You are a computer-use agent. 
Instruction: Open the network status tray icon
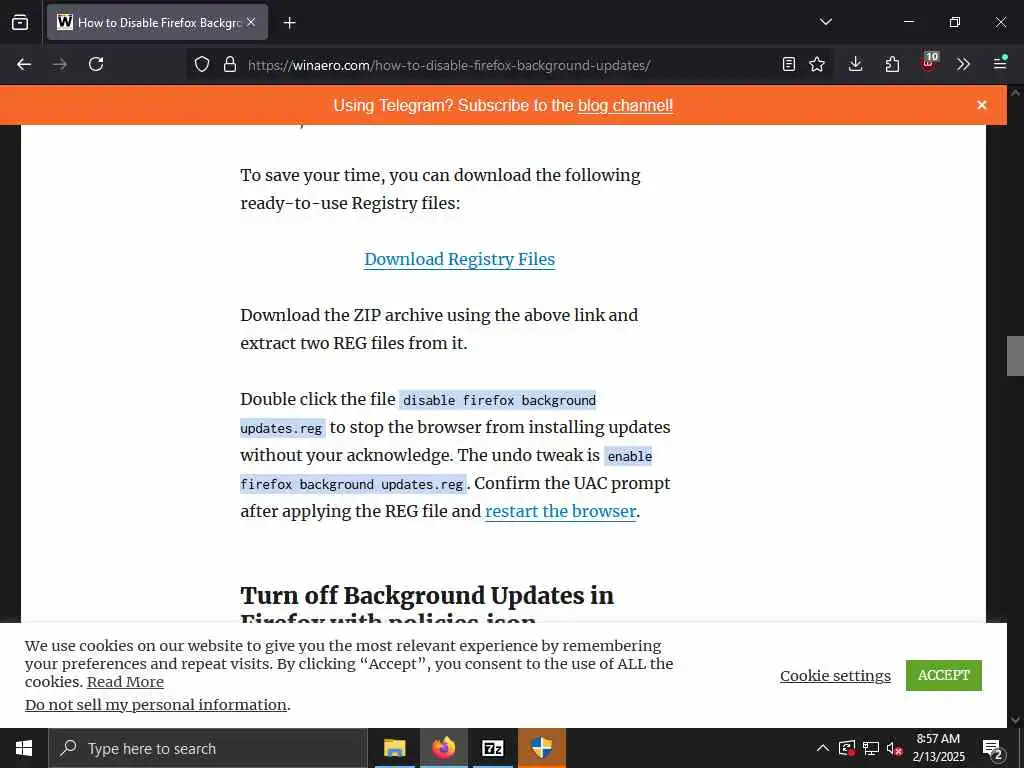pos(871,748)
